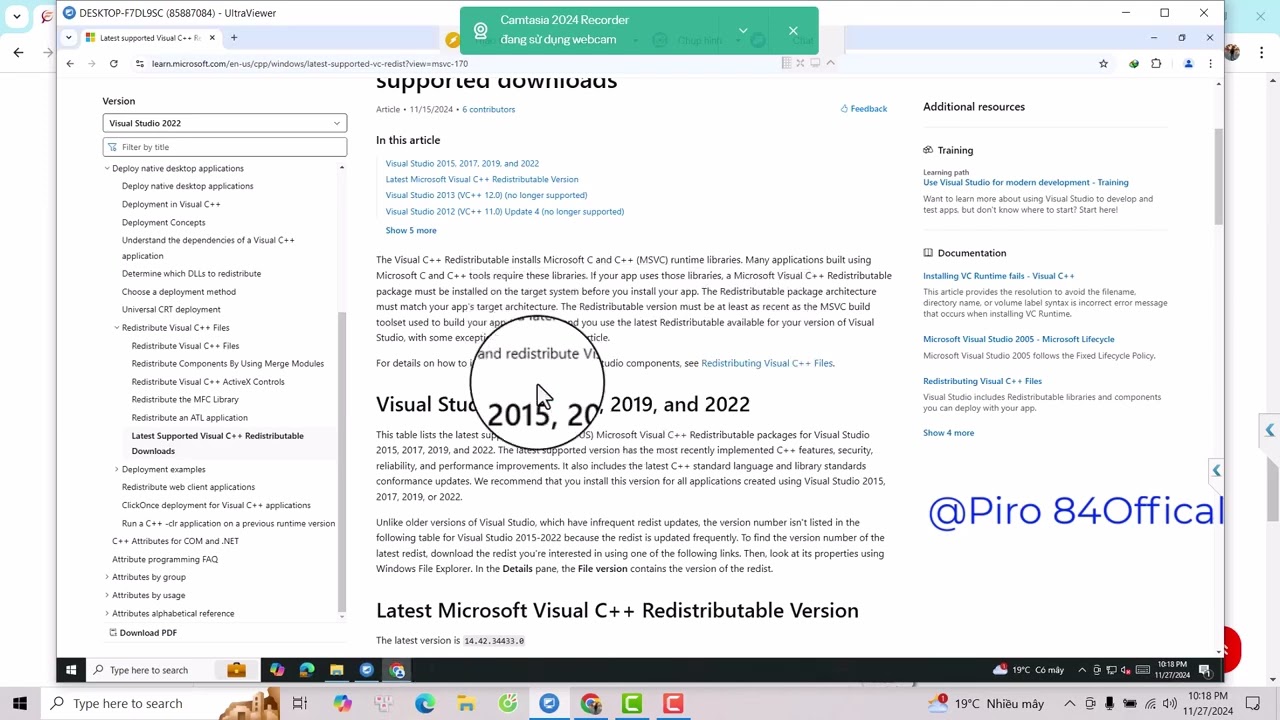Viewport: 1280px width, 720px height.
Task: Expand Attributes by usage node
Action: click(x=107, y=595)
